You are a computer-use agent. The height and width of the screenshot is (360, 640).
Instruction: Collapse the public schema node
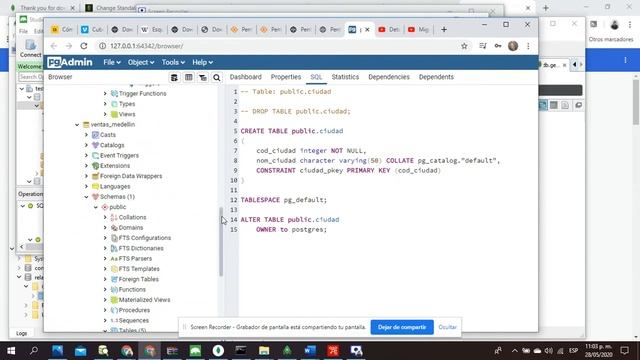(96, 207)
